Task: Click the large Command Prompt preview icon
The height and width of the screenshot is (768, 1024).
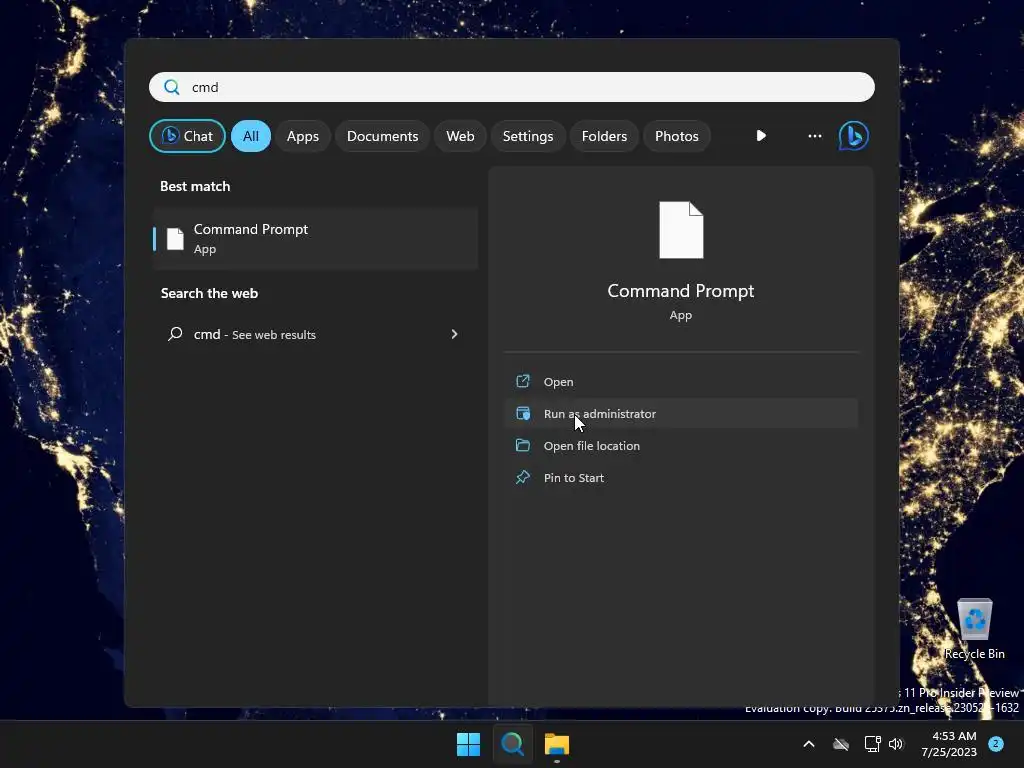Action: 681,230
